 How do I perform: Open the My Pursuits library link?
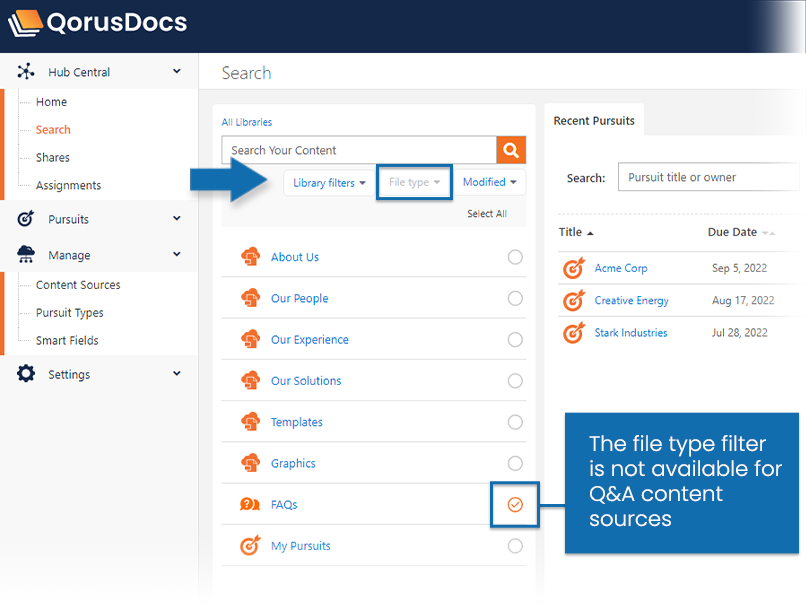(301, 546)
